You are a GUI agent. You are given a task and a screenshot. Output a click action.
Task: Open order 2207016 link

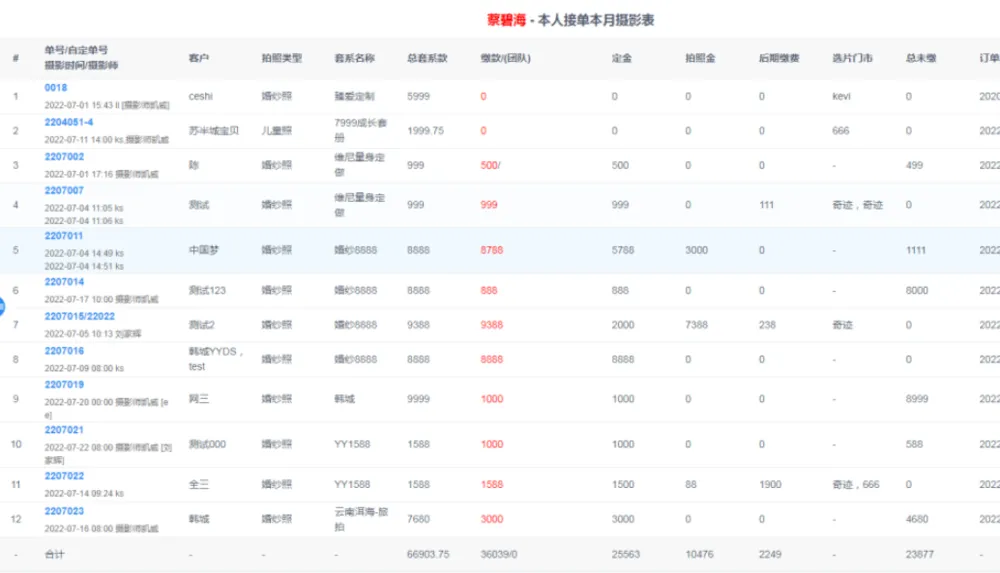click(64, 351)
